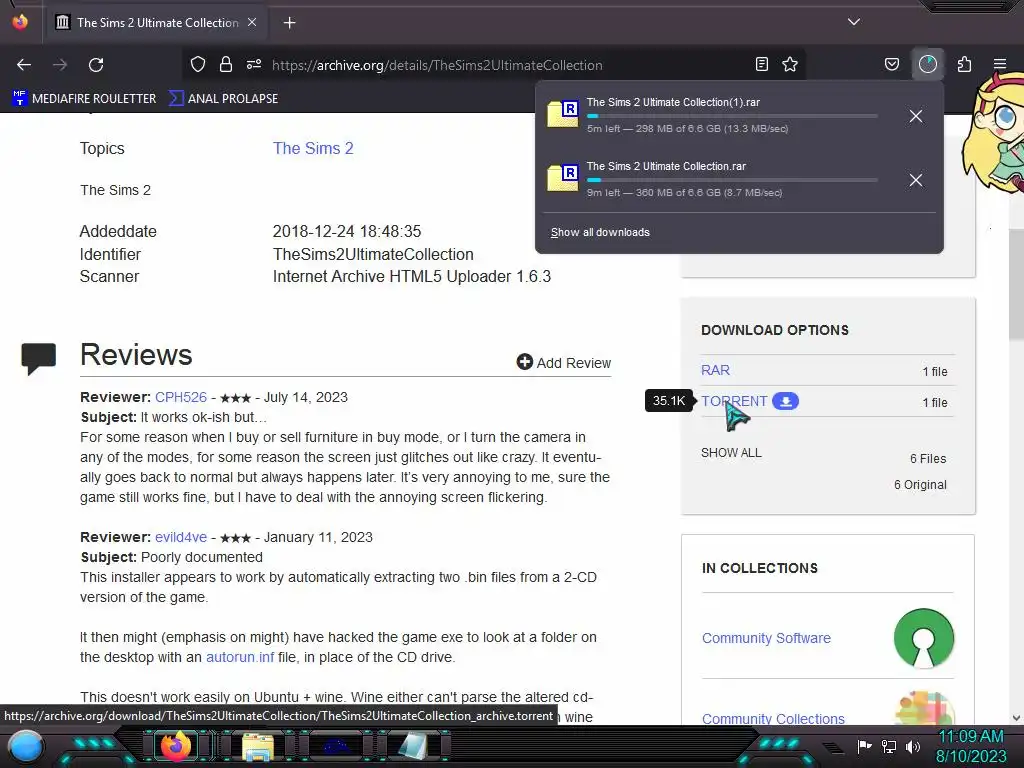Screen dimensions: 1024x768
Task: Toggle reader view icon
Action: coord(761,64)
